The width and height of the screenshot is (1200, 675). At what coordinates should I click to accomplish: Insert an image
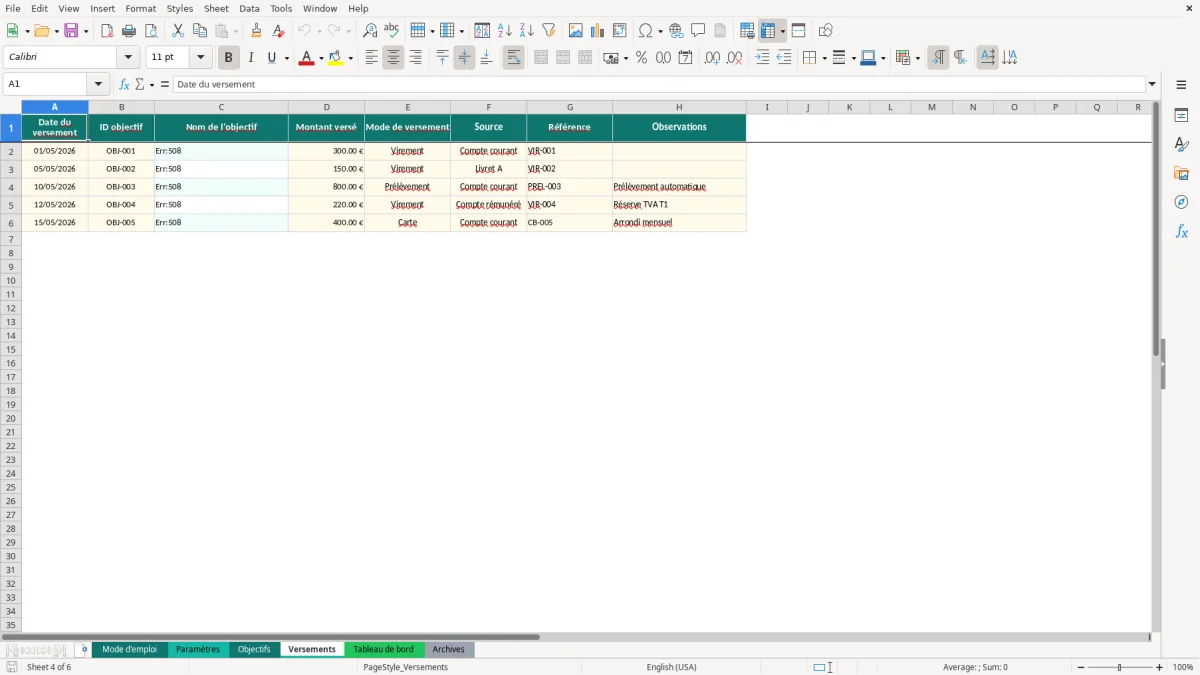[576, 31]
